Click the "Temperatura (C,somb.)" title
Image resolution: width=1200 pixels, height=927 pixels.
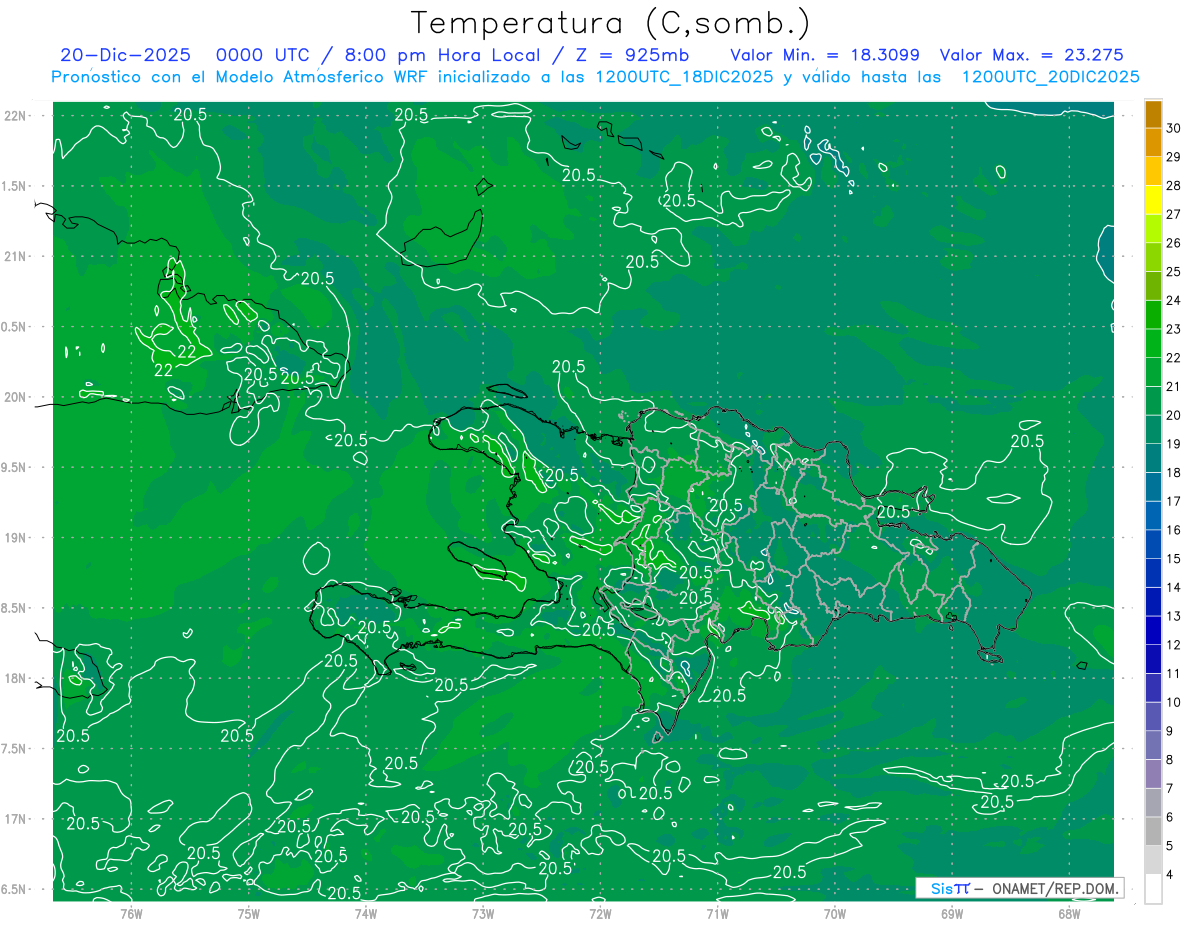click(611, 22)
